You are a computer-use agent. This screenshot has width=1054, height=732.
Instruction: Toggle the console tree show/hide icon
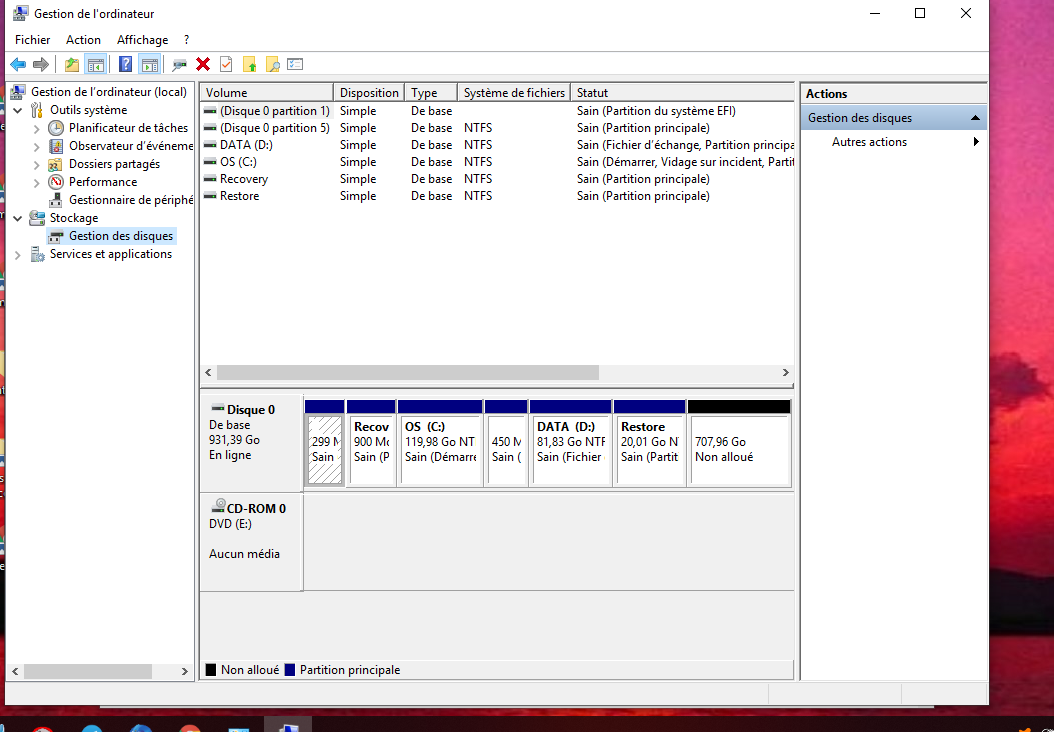95,65
